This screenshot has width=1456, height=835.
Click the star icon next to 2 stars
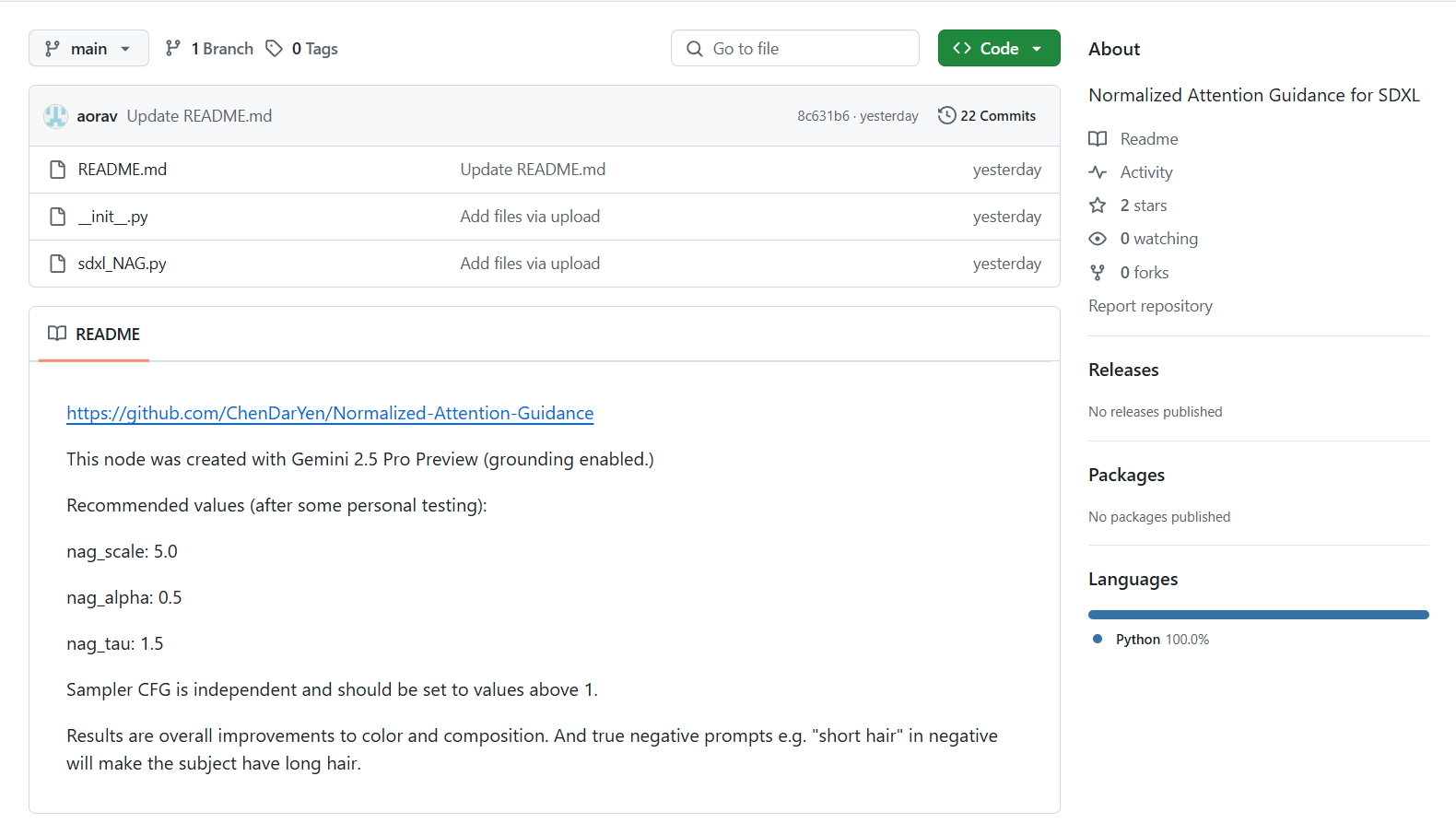click(x=1098, y=206)
